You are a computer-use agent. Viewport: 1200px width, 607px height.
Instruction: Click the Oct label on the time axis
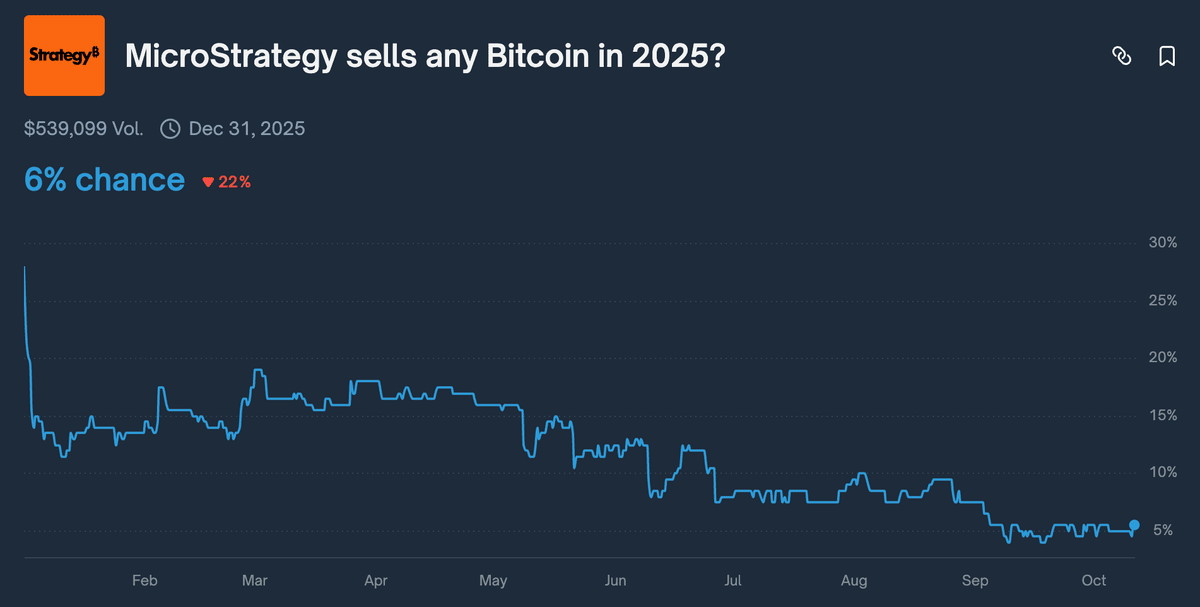point(1094,580)
